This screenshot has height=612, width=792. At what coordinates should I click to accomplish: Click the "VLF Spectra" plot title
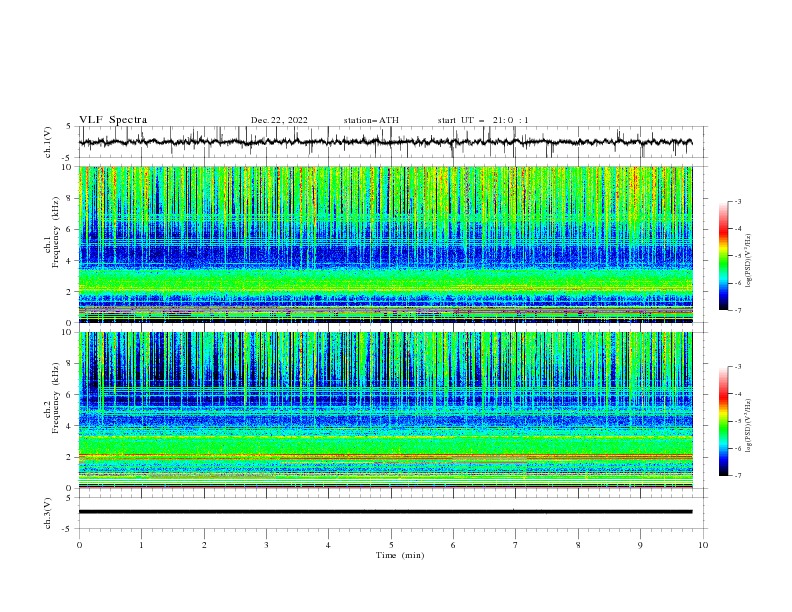(x=113, y=120)
